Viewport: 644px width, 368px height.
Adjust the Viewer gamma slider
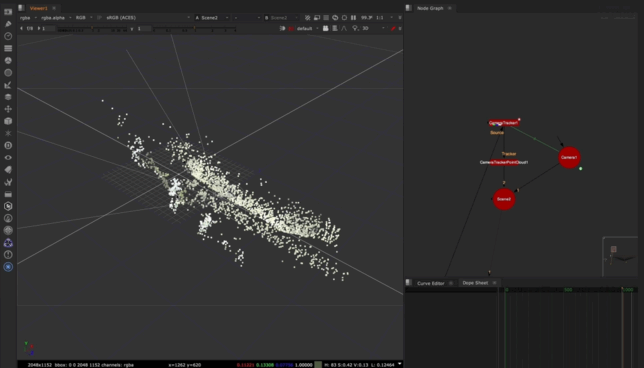coord(194,29)
